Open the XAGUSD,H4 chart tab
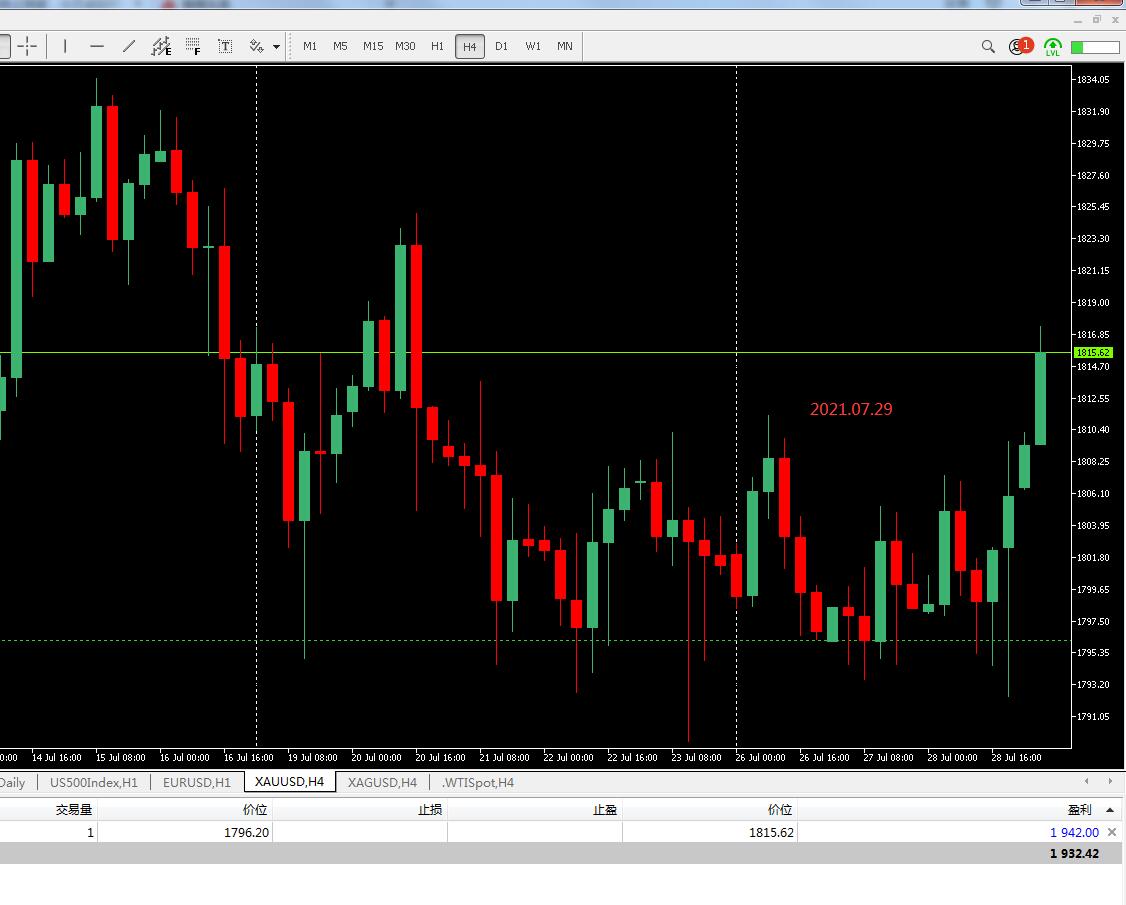The width and height of the screenshot is (1126, 905). [x=382, y=782]
